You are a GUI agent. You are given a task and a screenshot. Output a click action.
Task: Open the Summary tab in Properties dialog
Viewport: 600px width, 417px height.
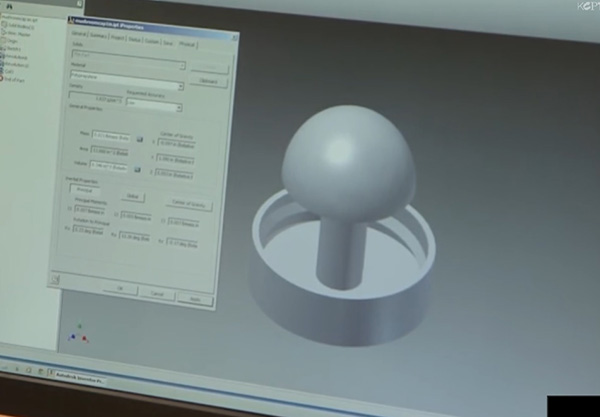pyautogui.click(x=98, y=36)
